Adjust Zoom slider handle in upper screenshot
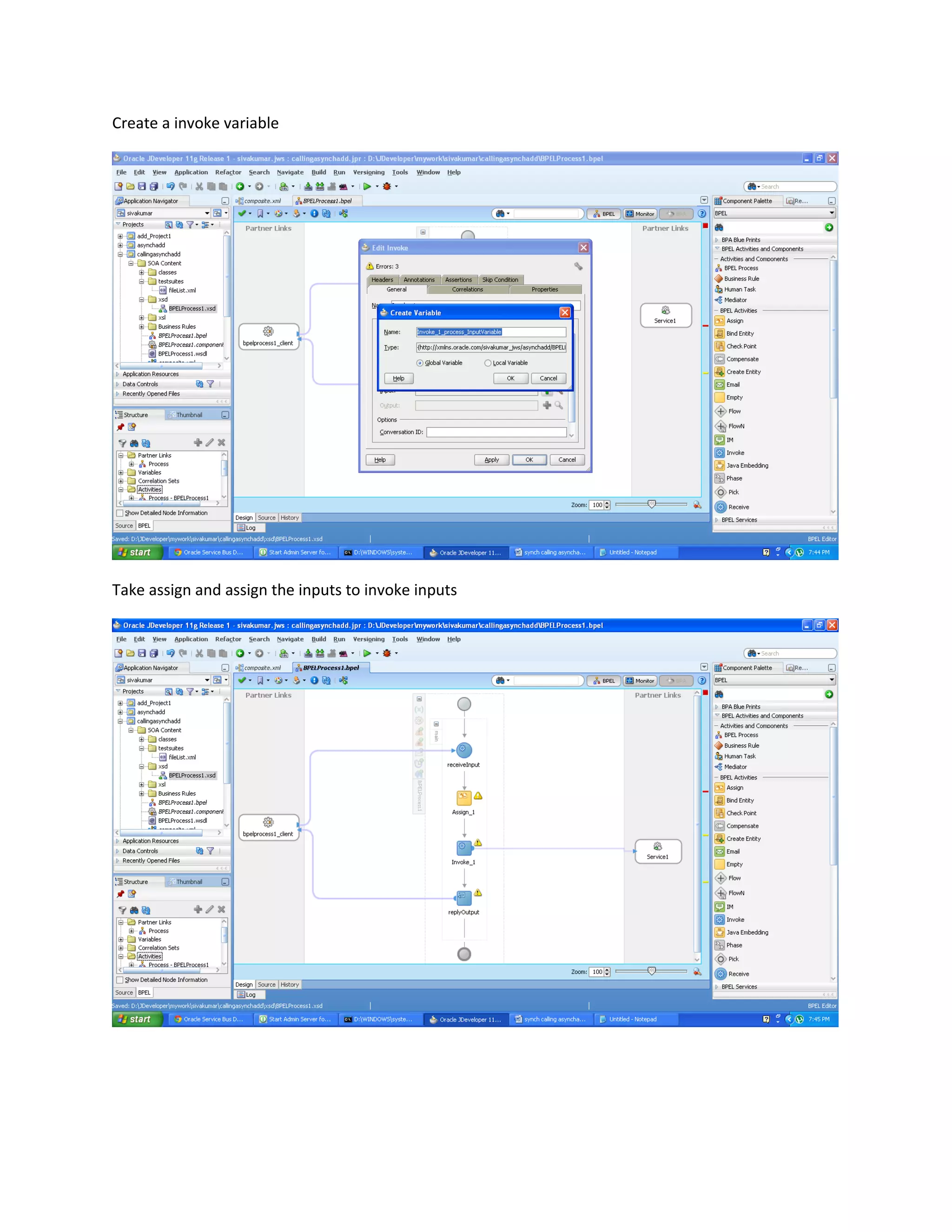 (x=651, y=504)
